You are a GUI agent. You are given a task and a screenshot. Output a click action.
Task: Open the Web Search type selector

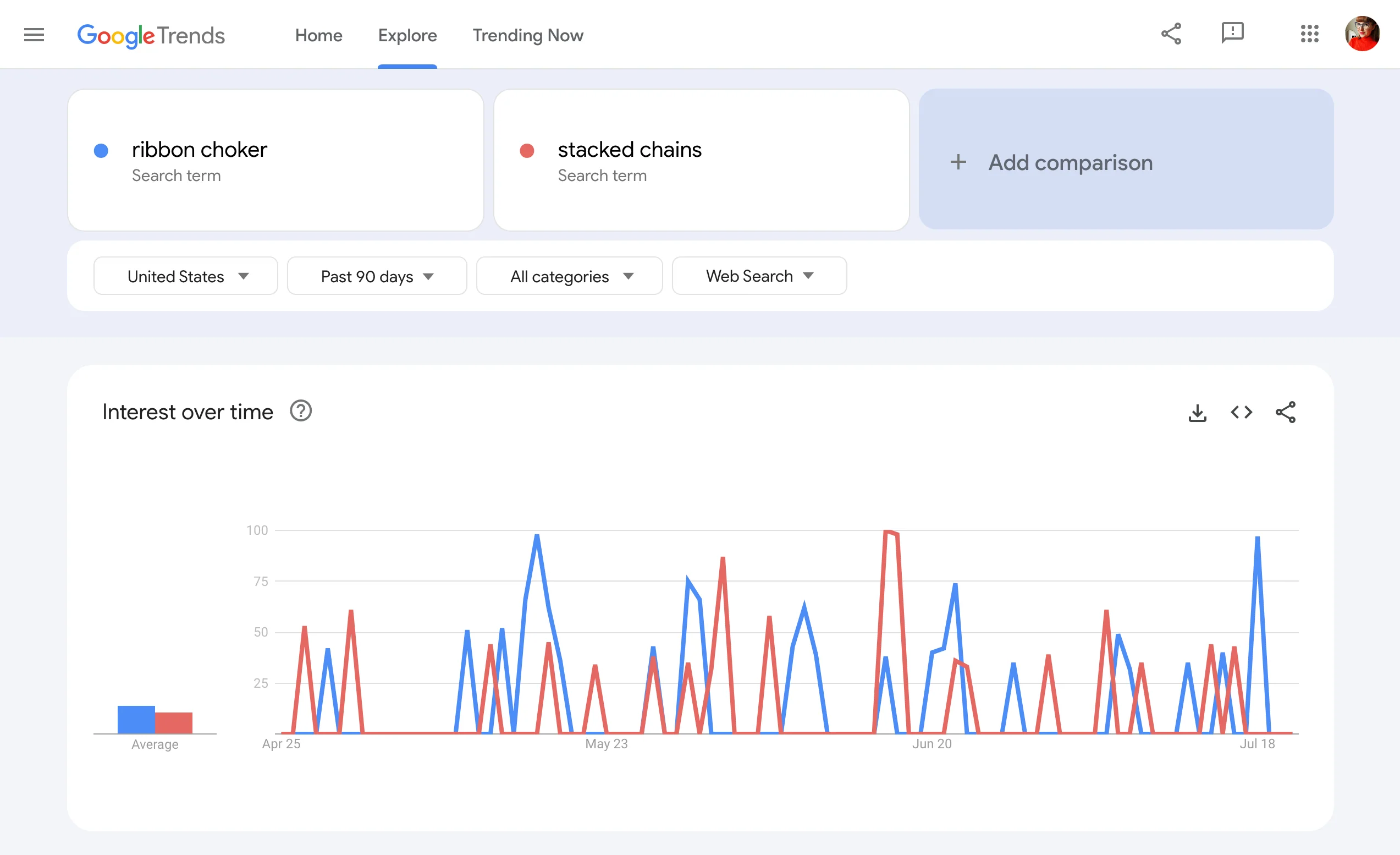pyautogui.click(x=759, y=276)
